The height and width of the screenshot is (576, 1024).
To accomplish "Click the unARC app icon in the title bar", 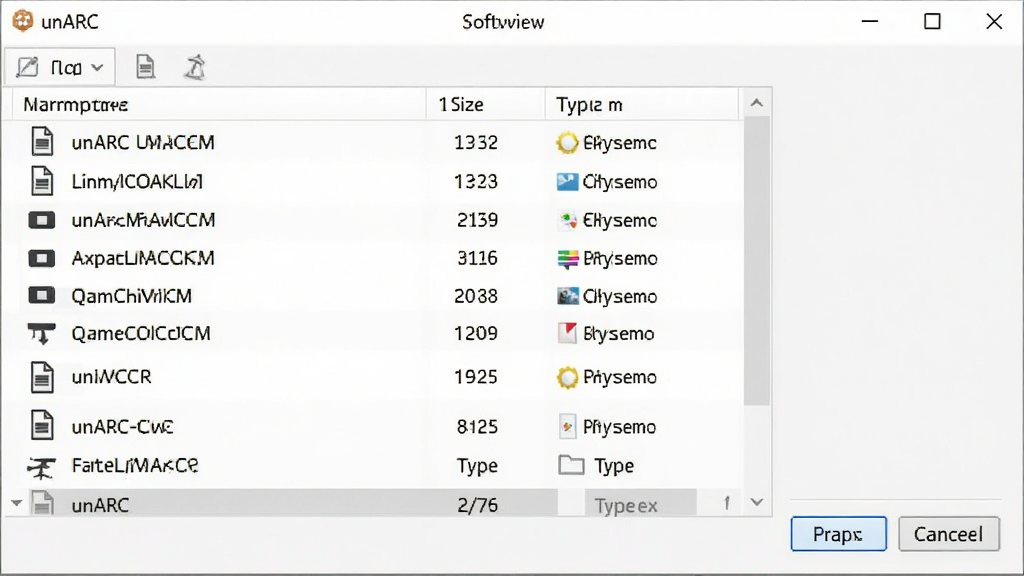I will point(23,21).
